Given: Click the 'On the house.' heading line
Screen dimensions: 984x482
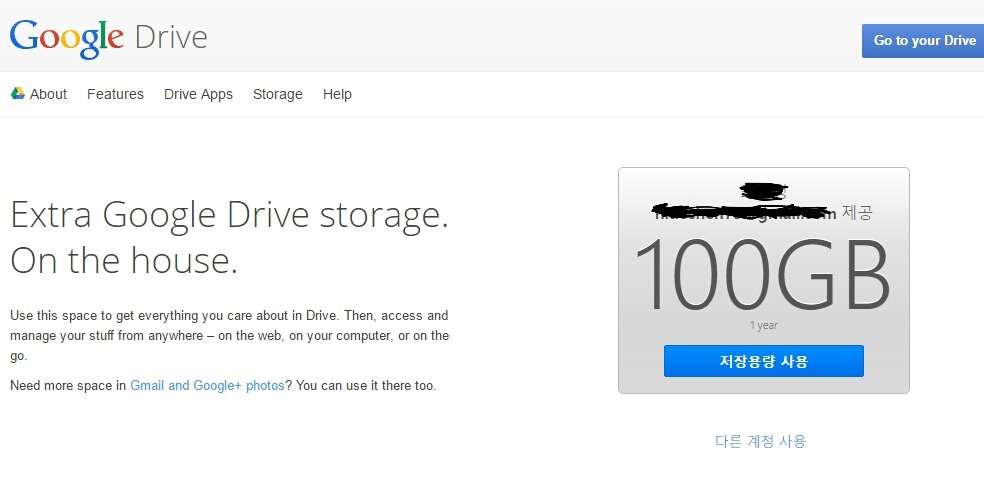Looking at the screenshot, I should 124,260.
